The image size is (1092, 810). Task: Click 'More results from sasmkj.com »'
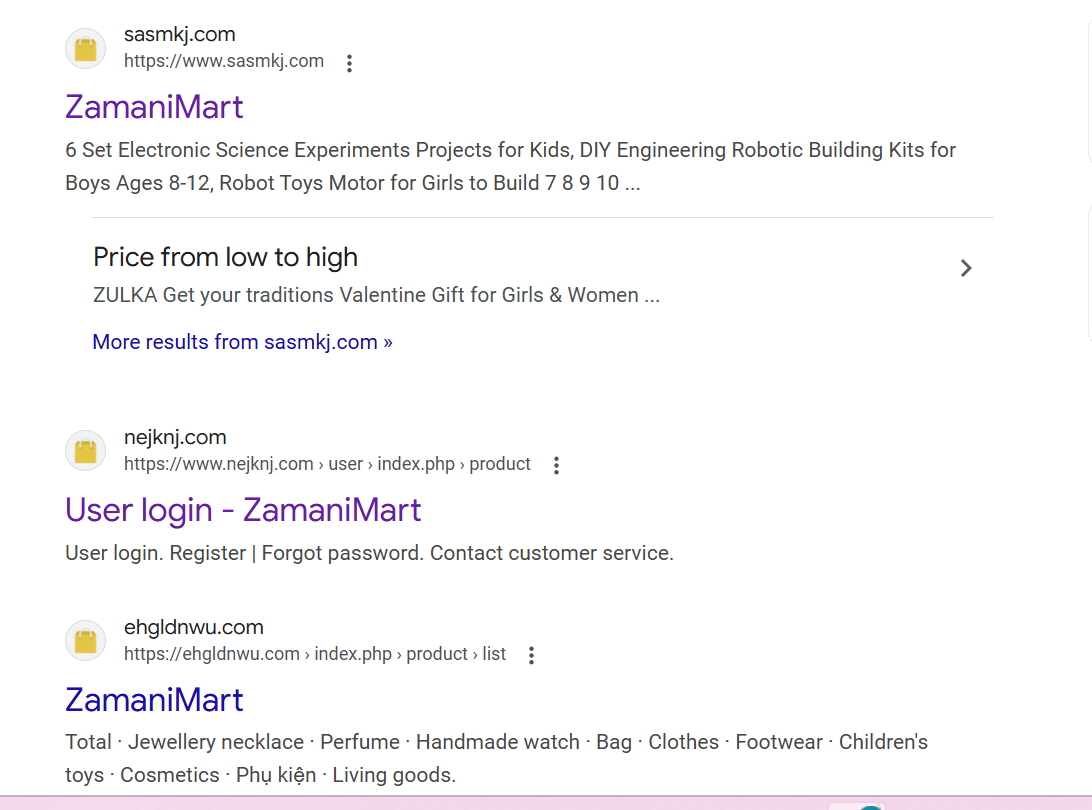(x=242, y=342)
